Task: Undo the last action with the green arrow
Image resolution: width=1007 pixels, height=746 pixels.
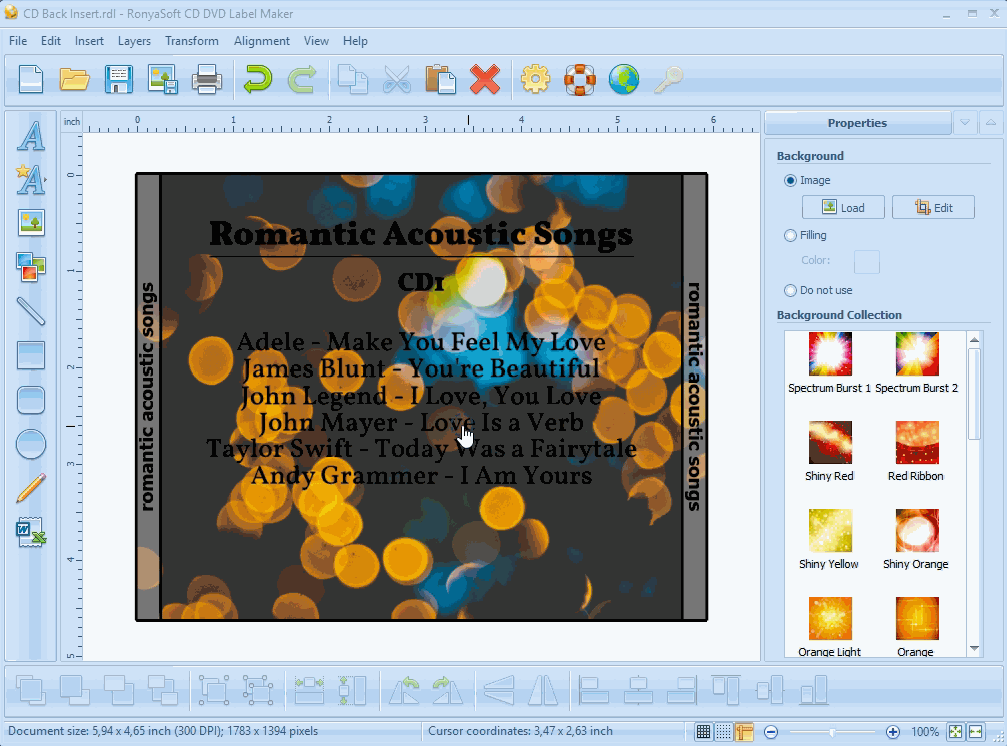Action: tap(258, 80)
